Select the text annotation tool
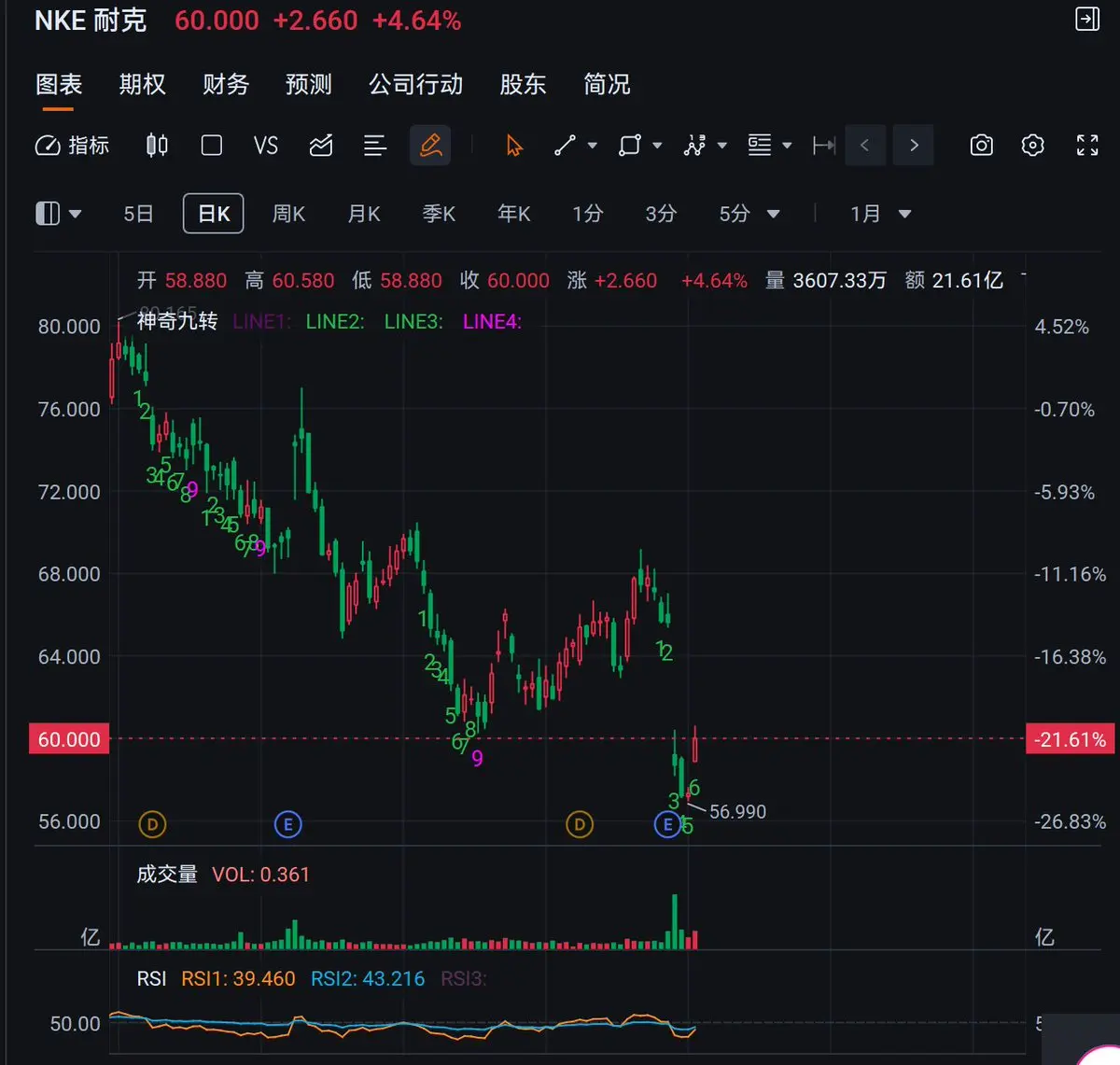Viewport: 1120px width, 1065px height. coord(760,146)
